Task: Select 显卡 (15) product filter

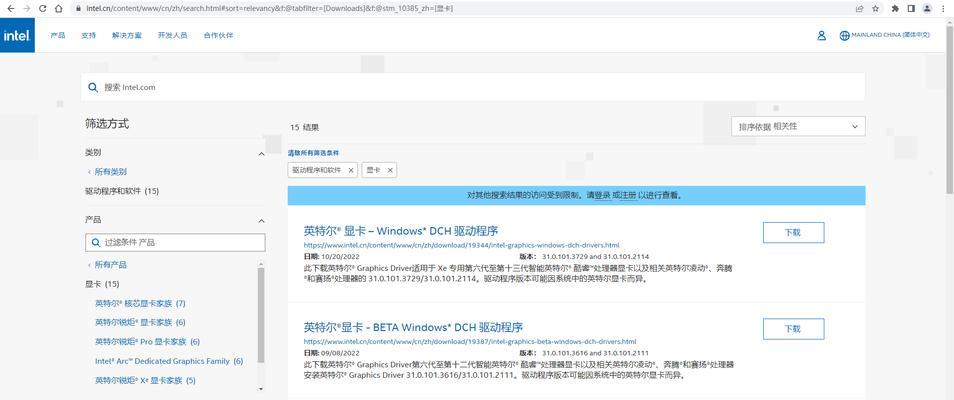Action: pyautogui.click(x=102, y=284)
